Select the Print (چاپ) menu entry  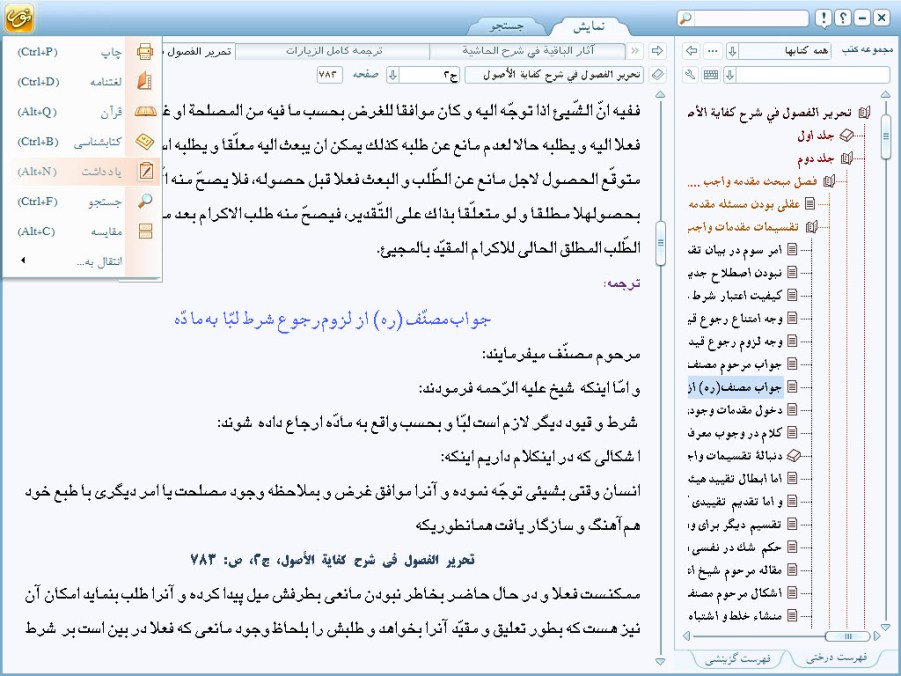point(82,52)
